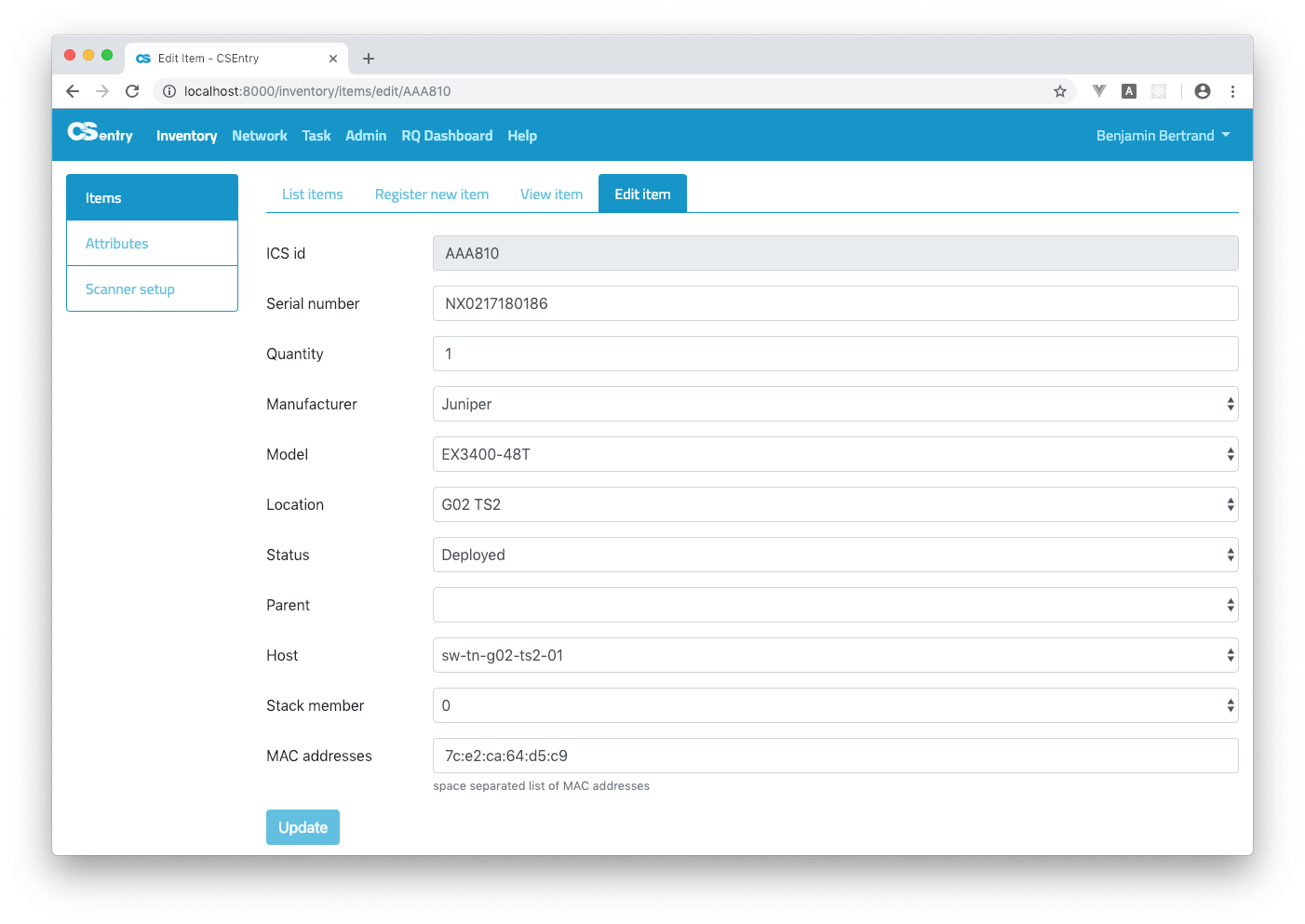Open the Location dropdown showing G02 TS2

click(835, 504)
